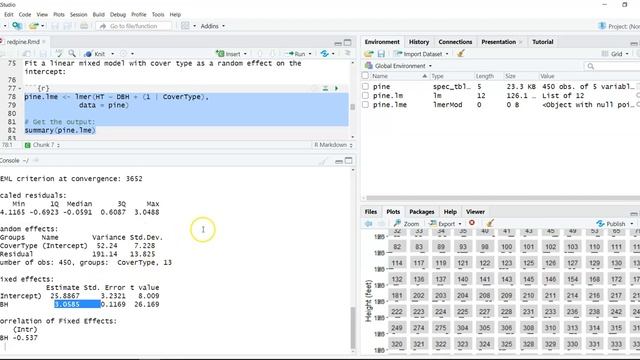Maximize the console pane
This screenshot has height=360, width=640.
point(349,161)
